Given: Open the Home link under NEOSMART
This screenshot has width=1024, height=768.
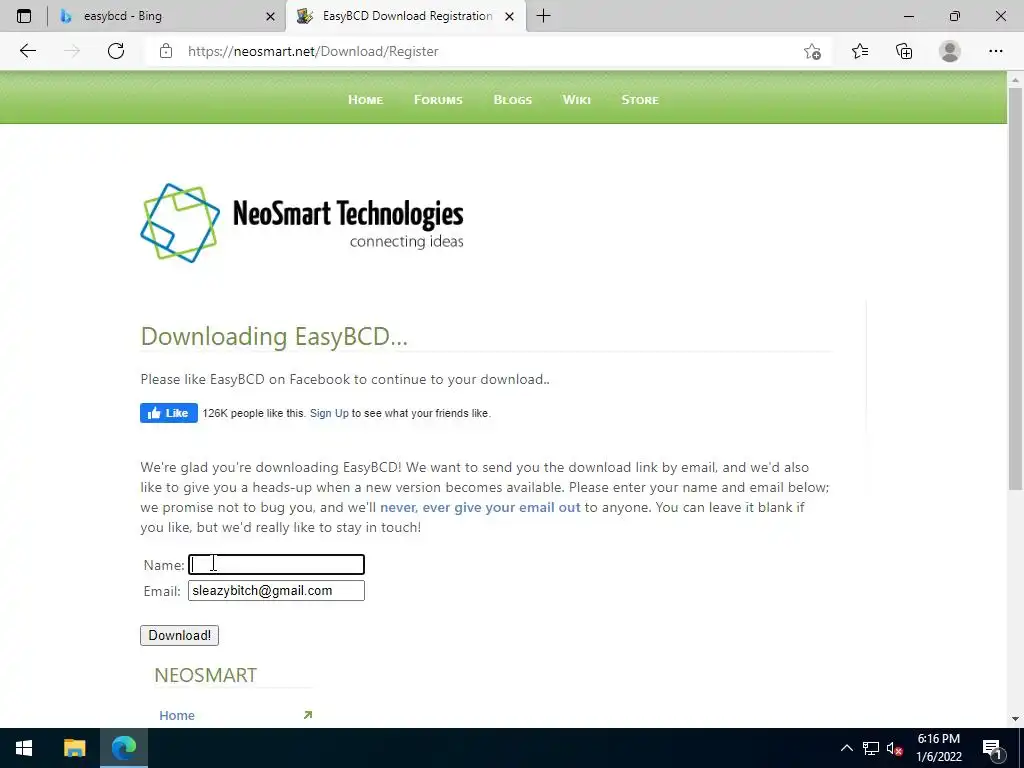Looking at the screenshot, I should (177, 716).
